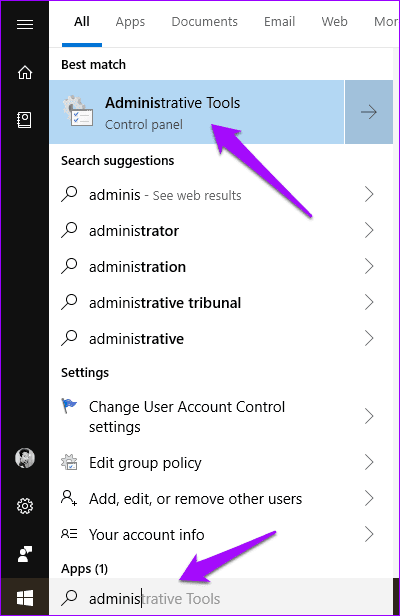Screen dimensions: 400x616
Task: Click the 'Best match' header
Action: [x=94, y=64]
